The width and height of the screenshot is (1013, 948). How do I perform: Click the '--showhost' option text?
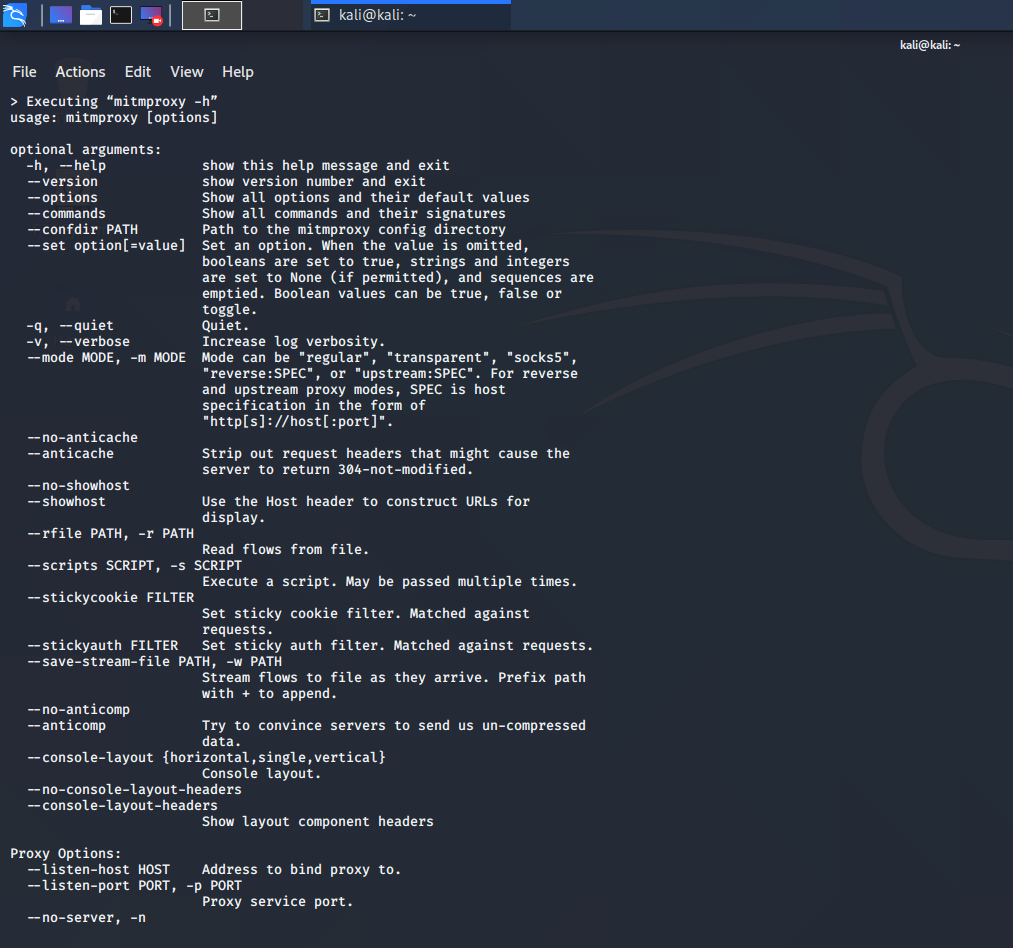pyautogui.click(x=66, y=501)
